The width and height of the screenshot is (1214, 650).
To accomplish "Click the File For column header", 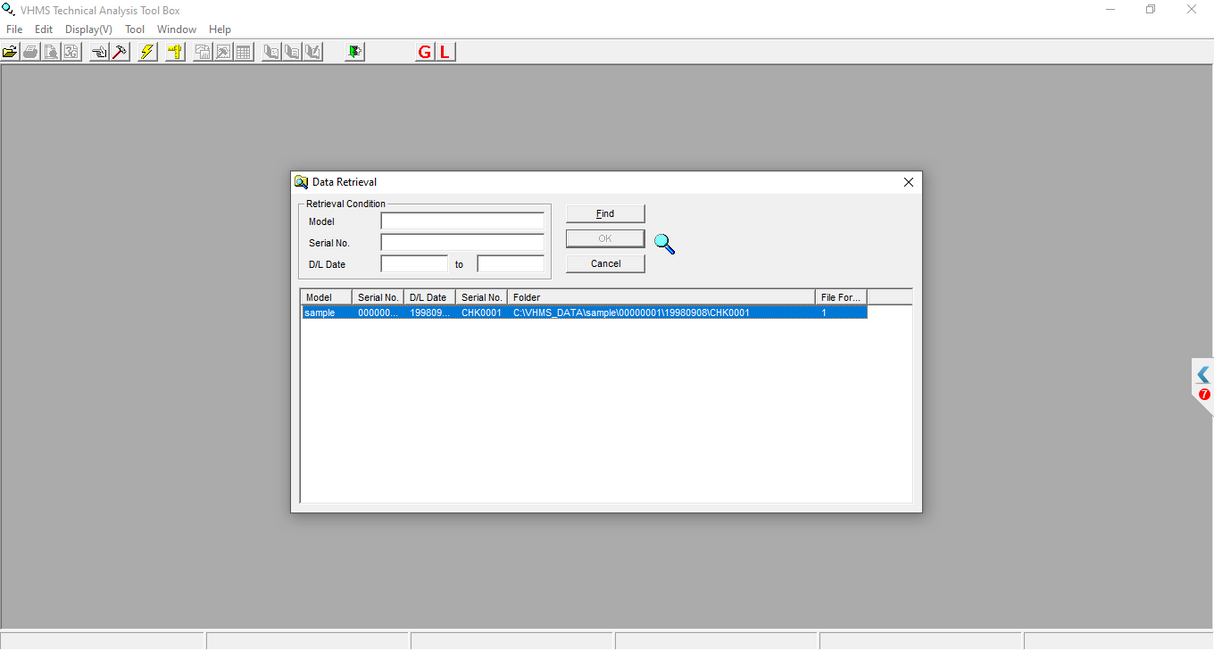I will click(840, 296).
